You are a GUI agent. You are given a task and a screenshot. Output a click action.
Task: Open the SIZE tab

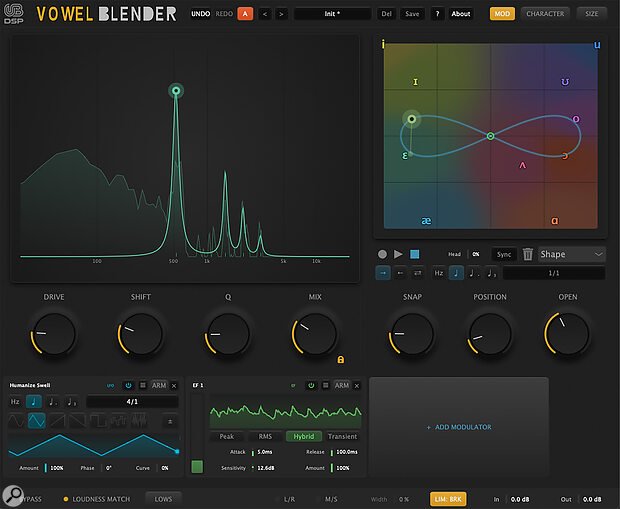click(592, 14)
